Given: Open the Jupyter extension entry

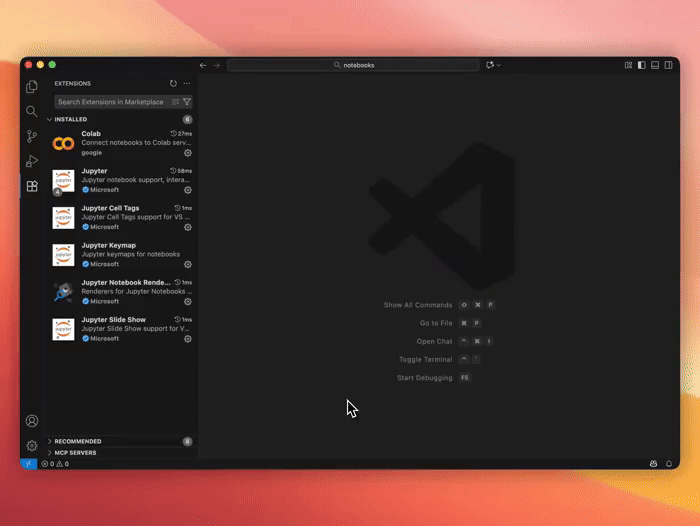Looking at the screenshot, I should pos(121,180).
